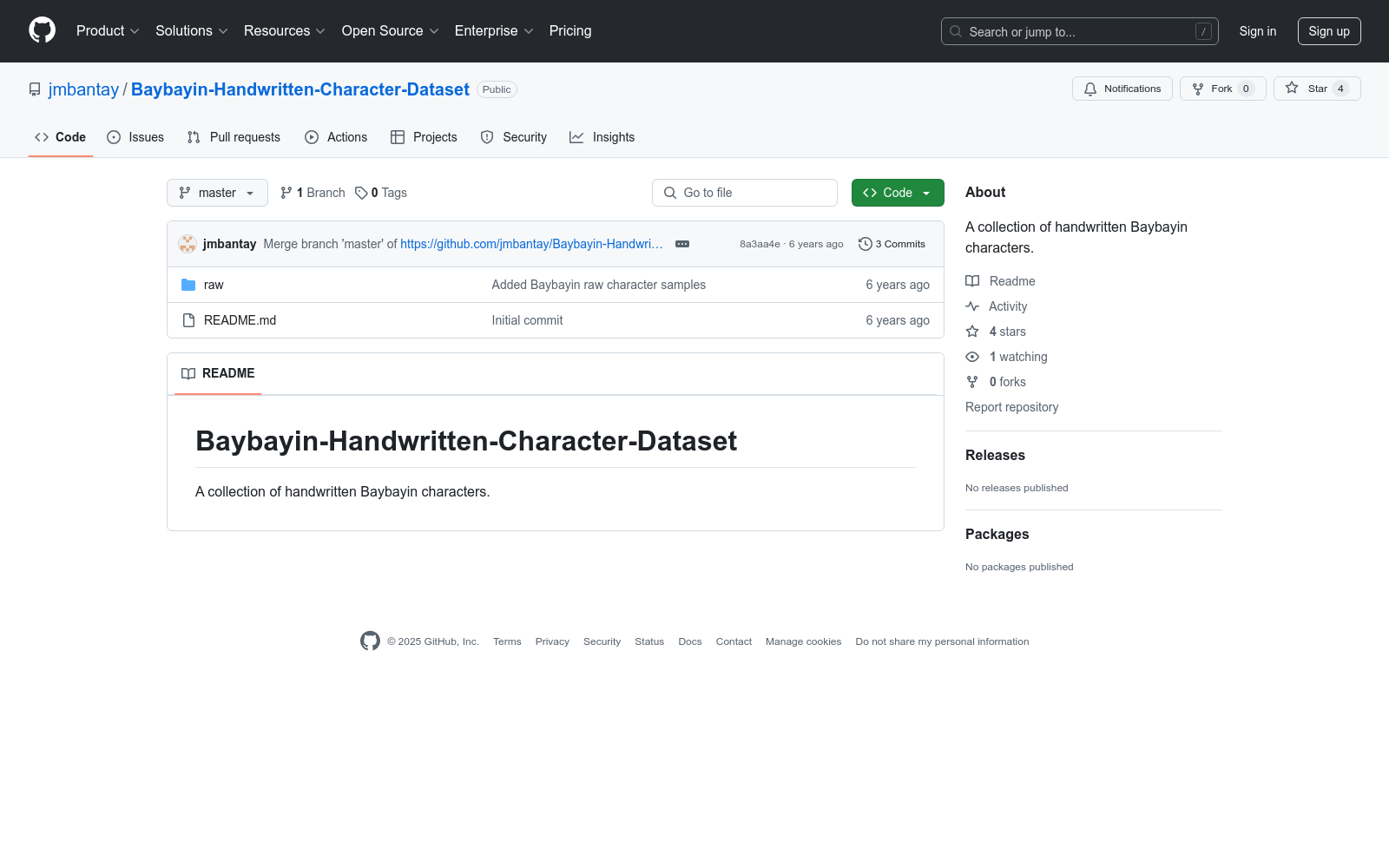Click the GitHub logo in header
Viewport: 1389px width, 868px height.
[x=42, y=30]
